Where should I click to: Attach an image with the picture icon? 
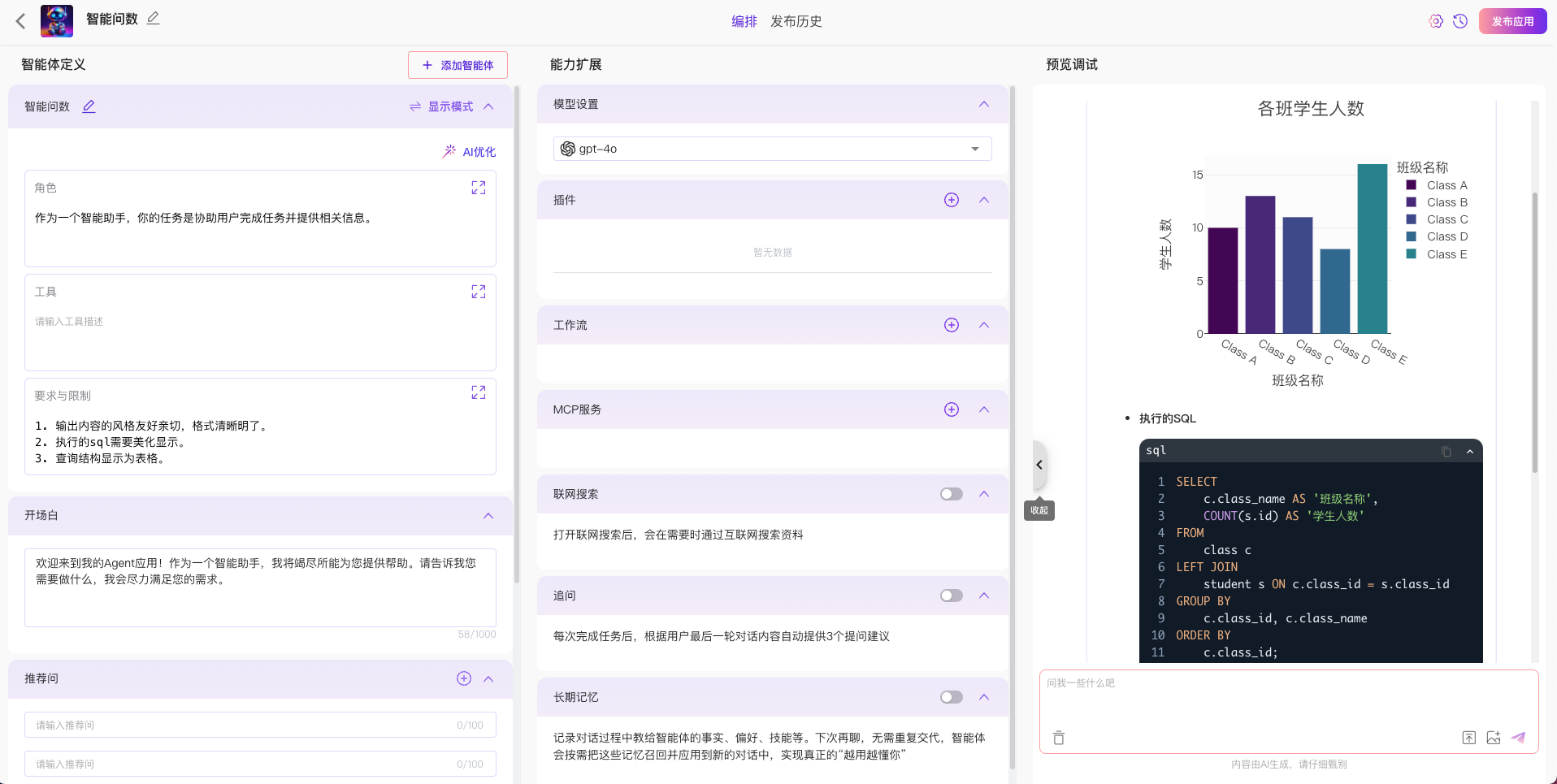click(1494, 738)
